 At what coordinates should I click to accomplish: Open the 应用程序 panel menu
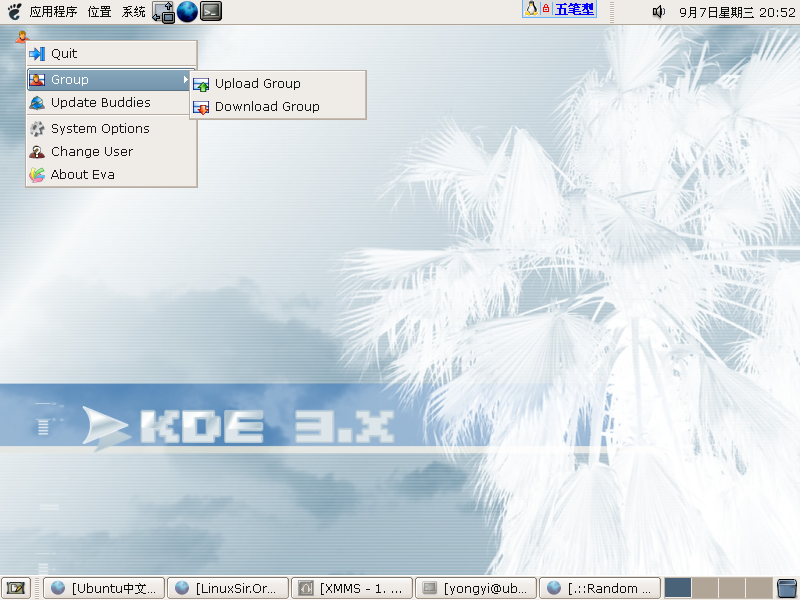click(53, 11)
